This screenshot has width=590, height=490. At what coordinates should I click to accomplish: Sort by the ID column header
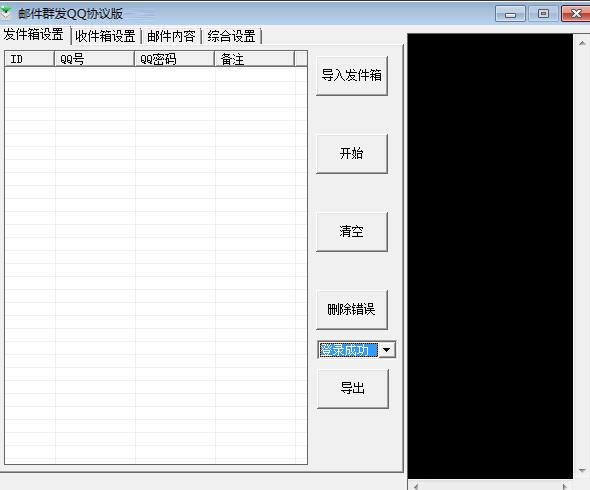coord(30,59)
